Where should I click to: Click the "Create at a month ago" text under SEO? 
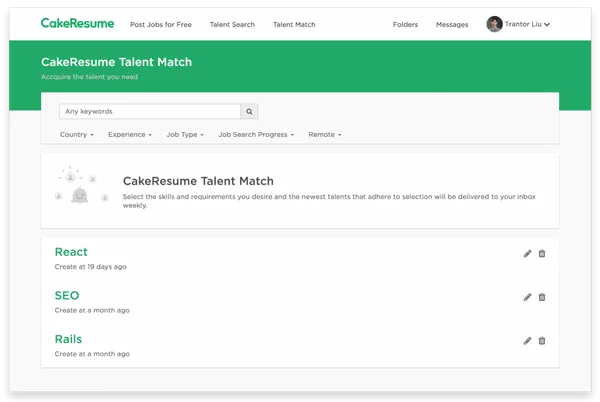click(x=92, y=311)
